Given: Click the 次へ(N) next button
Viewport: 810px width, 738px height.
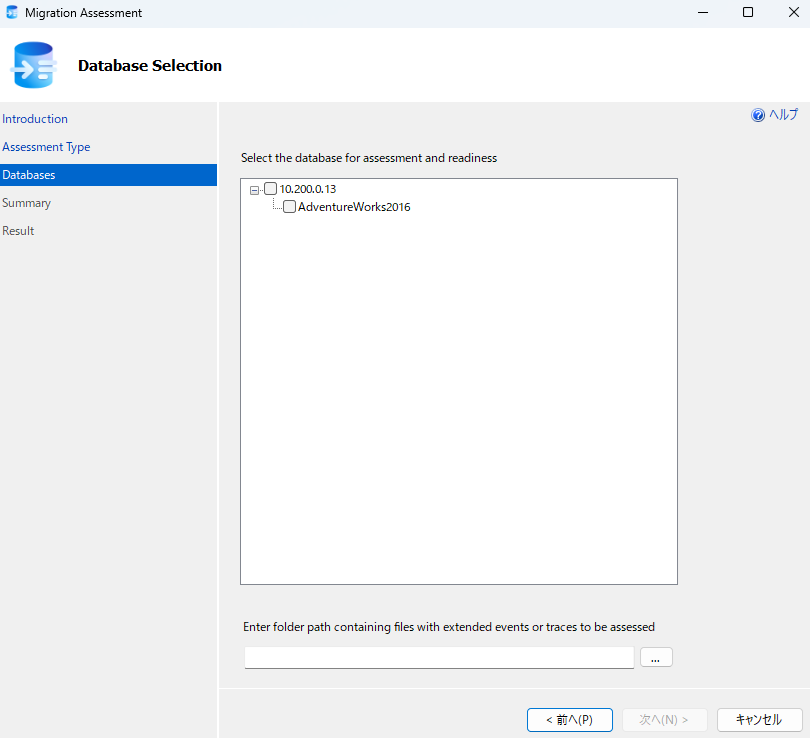Looking at the screenshot, I should pos(664,719).
